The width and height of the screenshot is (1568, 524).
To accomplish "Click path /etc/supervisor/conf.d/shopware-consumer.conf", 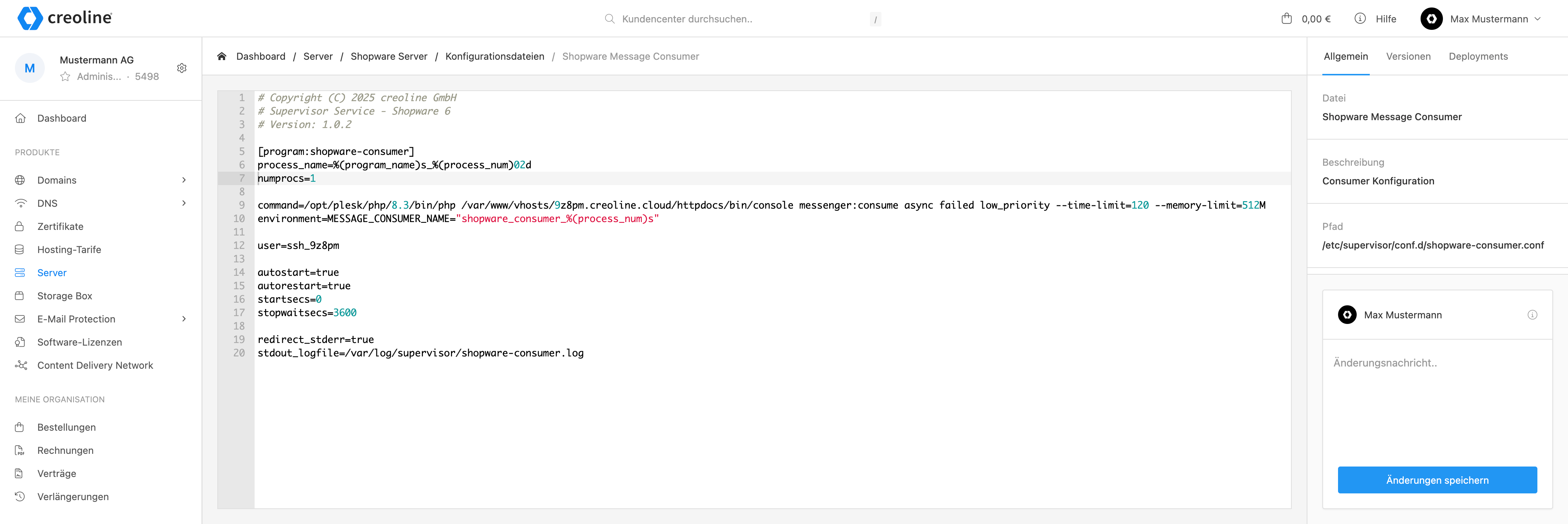I will coord(1433,245).
